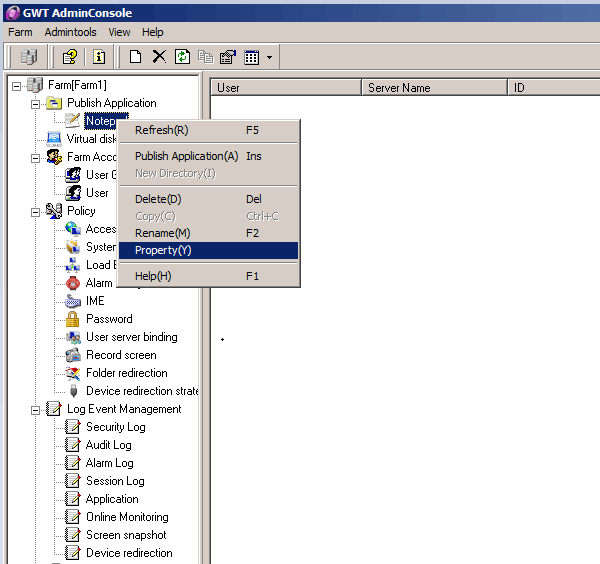Select Rename(M) in the context menu
The height and width of the screenshot is (564, 600).
tap(162, 233)
